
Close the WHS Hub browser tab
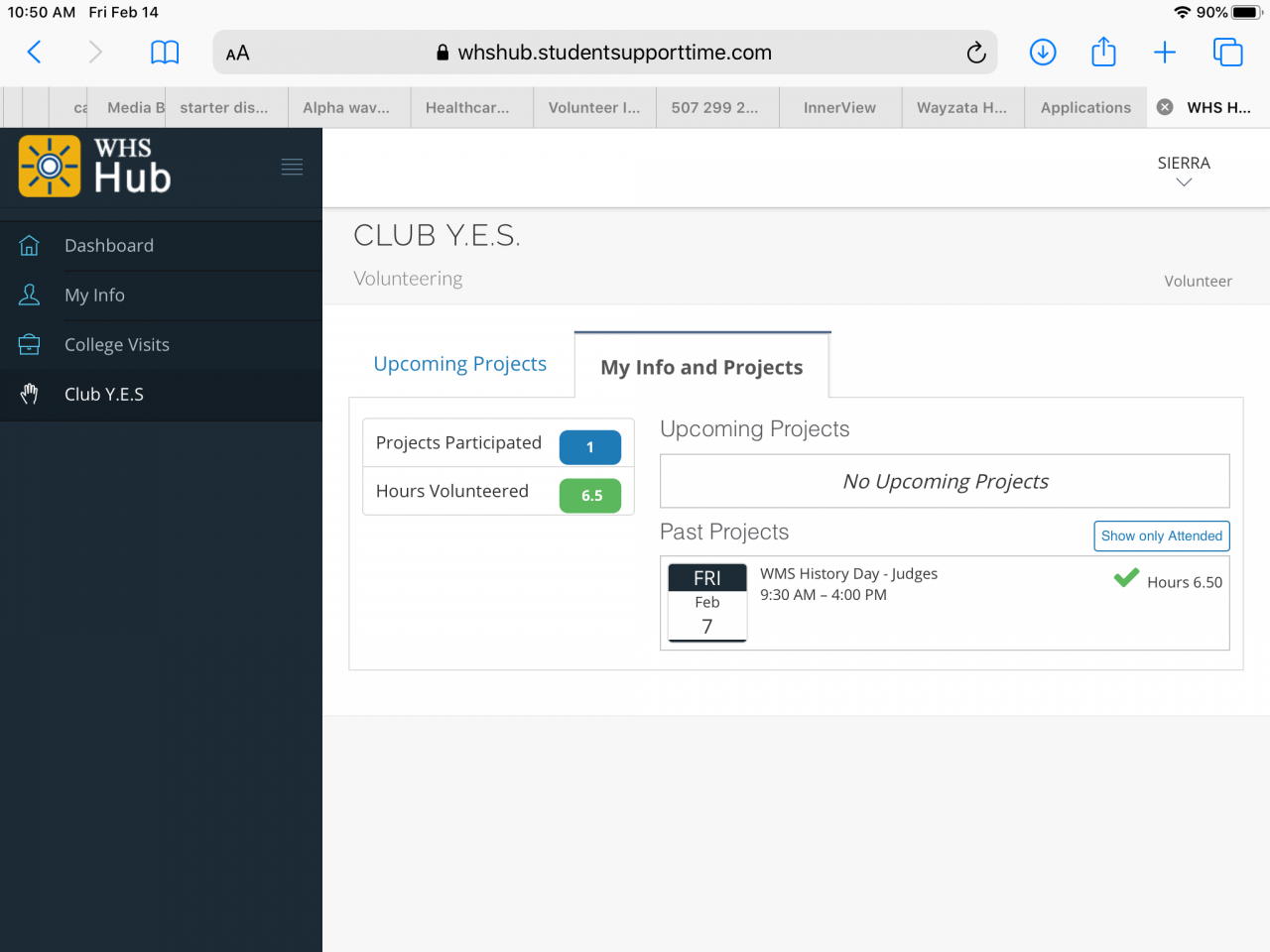(1165, 107)
